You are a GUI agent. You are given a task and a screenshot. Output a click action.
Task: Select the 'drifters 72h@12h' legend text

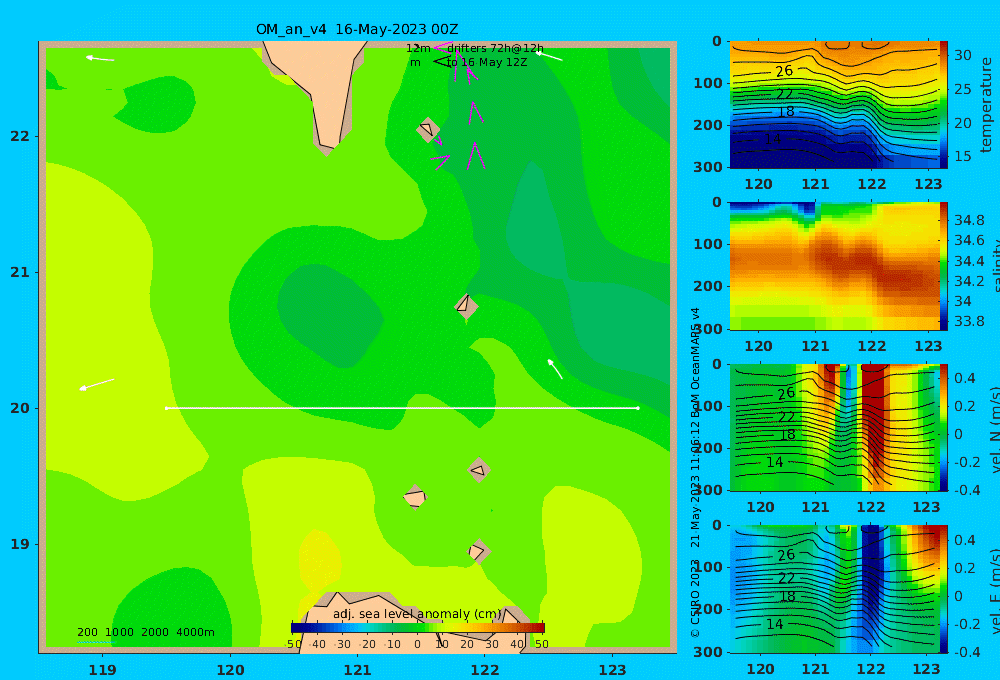point(495,48)
